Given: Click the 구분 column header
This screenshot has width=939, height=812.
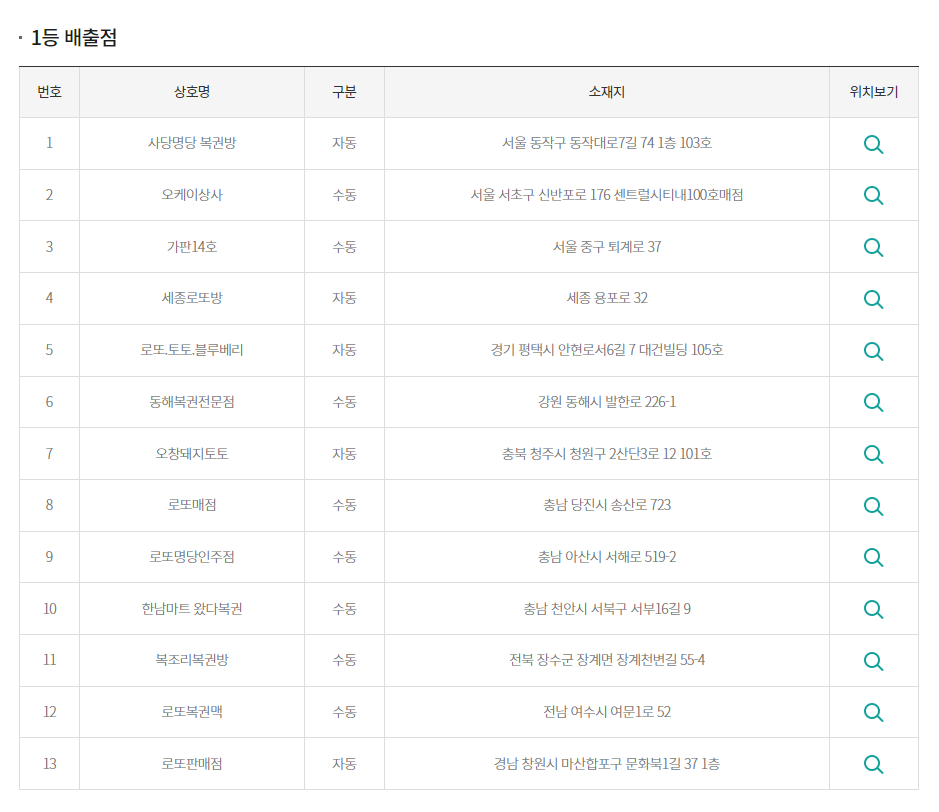Looking at the screenshot, I should click(x=344, y=92).
